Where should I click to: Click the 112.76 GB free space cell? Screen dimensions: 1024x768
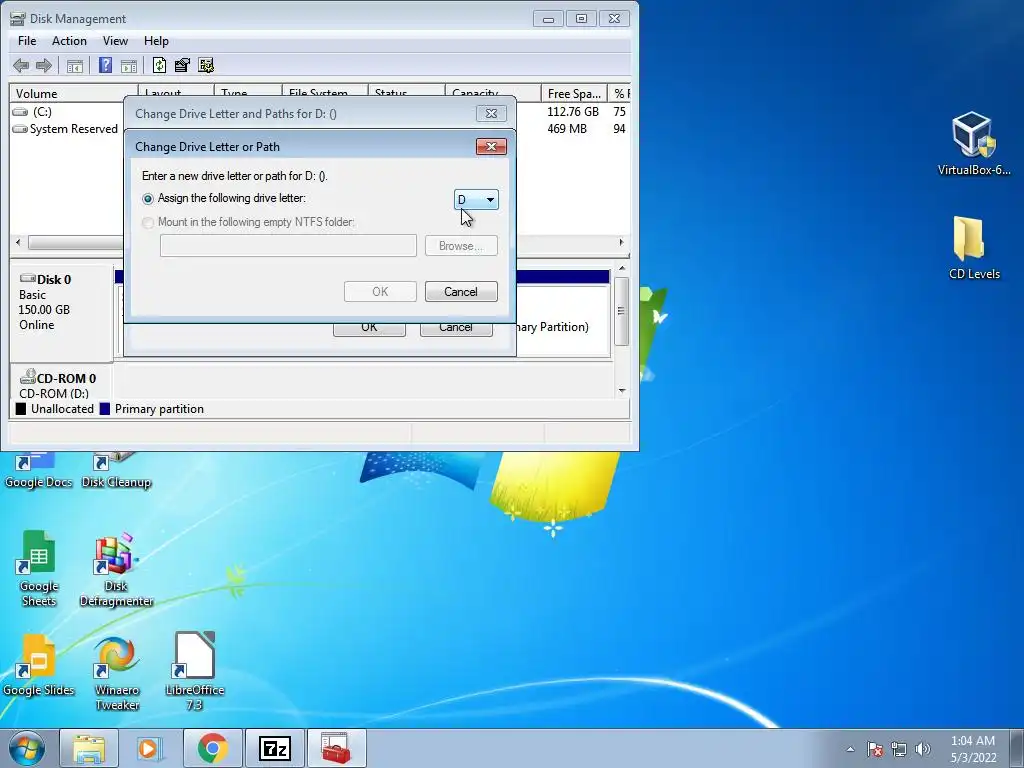[x=573, y=112]
